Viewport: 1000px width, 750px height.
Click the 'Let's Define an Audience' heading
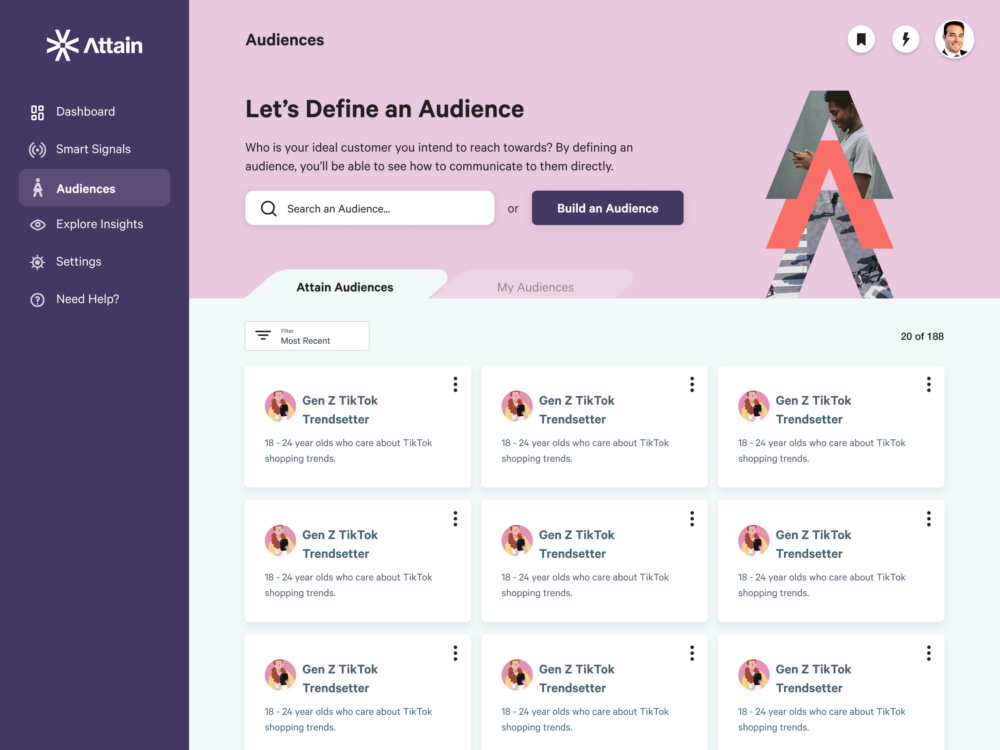coord(385,109)
